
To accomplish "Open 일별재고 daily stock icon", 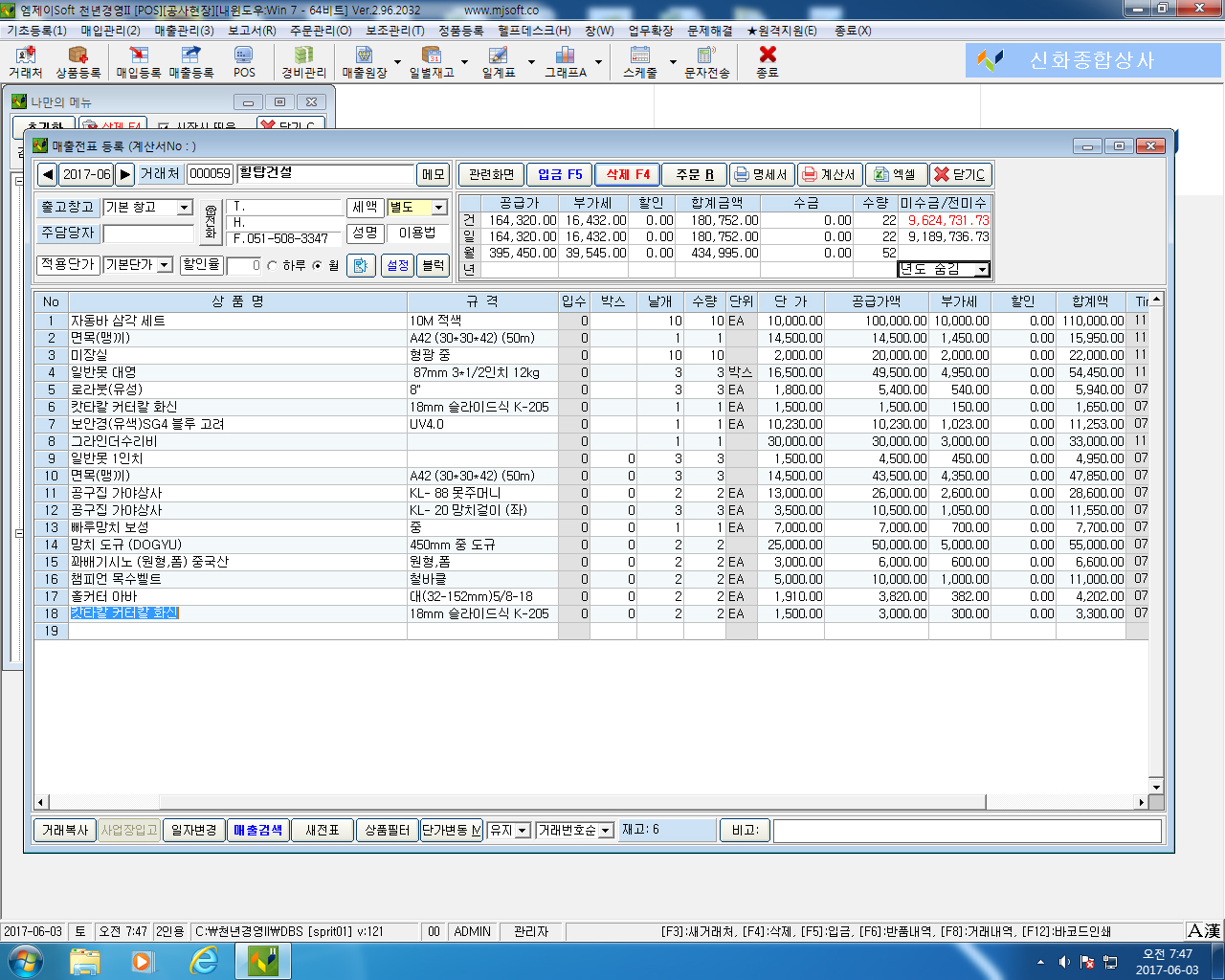I will click(x=432, y=62).
